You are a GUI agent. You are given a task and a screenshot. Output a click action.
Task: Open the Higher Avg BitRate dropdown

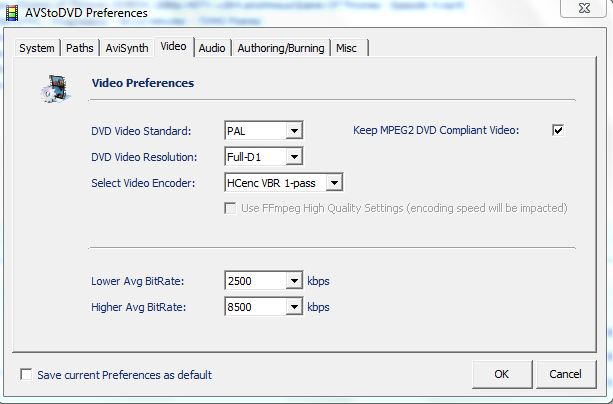294,307
